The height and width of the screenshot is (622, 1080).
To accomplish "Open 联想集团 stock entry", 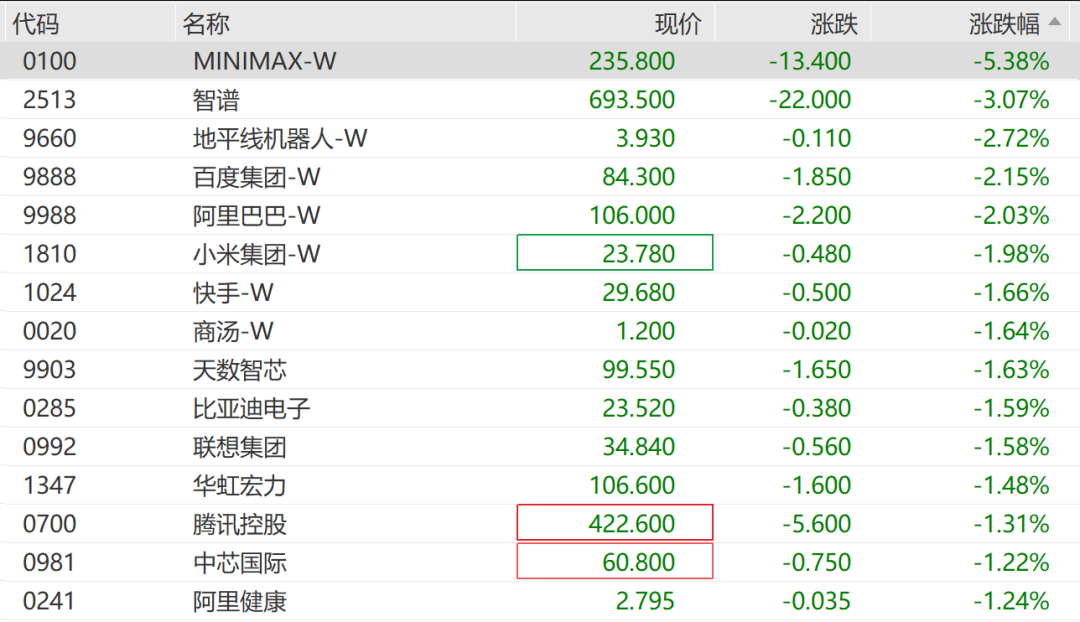I will coord(240,448).
